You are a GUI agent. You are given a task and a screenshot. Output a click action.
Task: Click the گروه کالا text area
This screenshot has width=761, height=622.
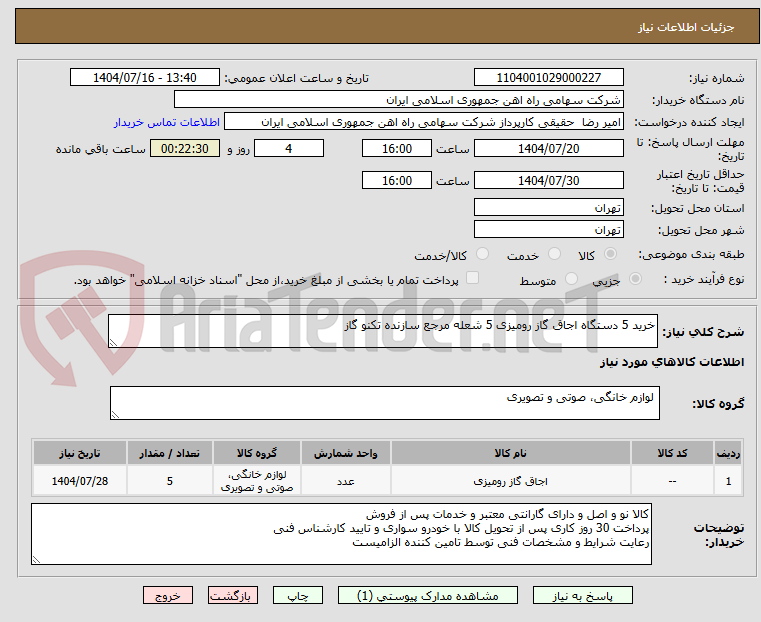[x=385, y=403]
